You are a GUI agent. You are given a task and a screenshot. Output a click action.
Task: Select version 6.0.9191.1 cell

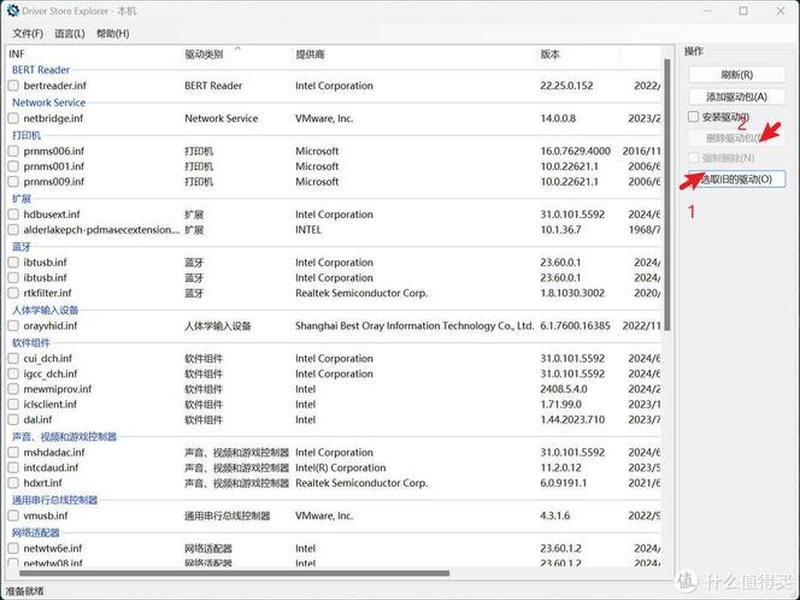(x=563, y=483)
